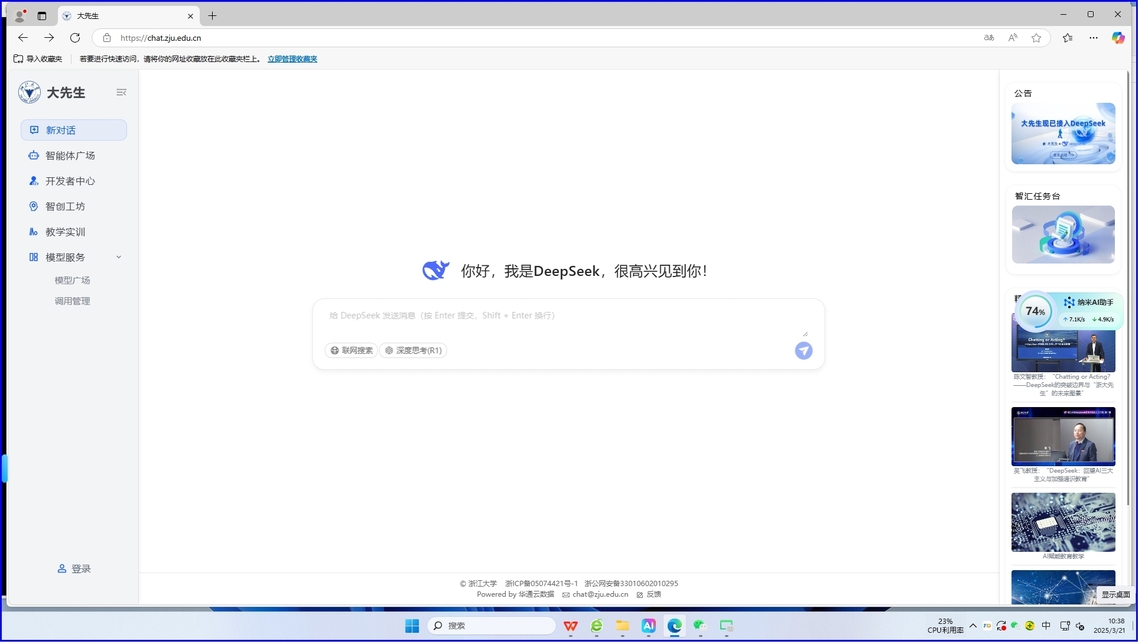Show hidden system tray icons chevron

[972, 626]
